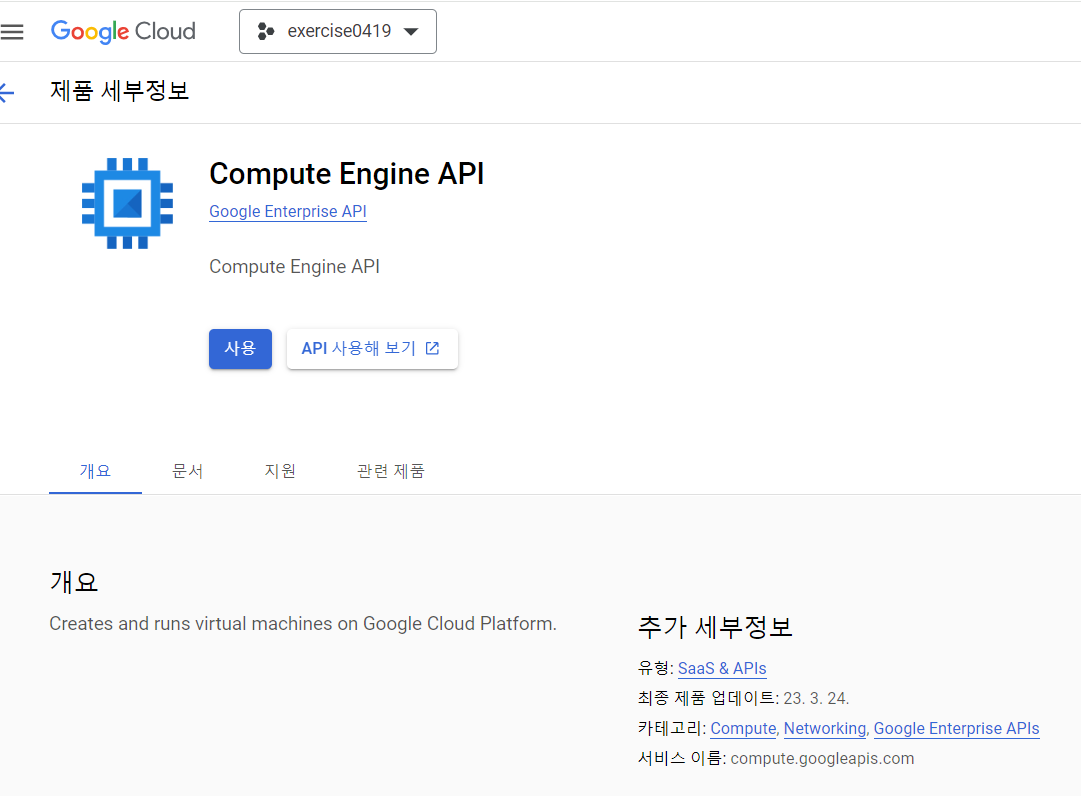Open the Networking category link
This screenshot has width=1081, height=796.
tap(825, 728)
